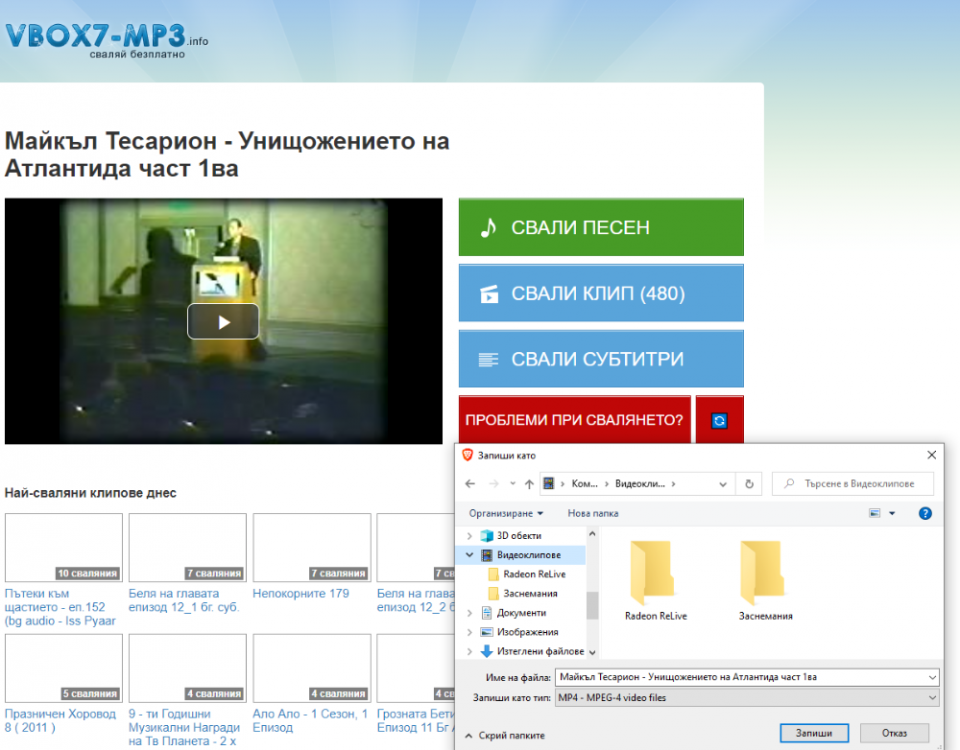Click the Отказ cancel button

coord(894,733)
